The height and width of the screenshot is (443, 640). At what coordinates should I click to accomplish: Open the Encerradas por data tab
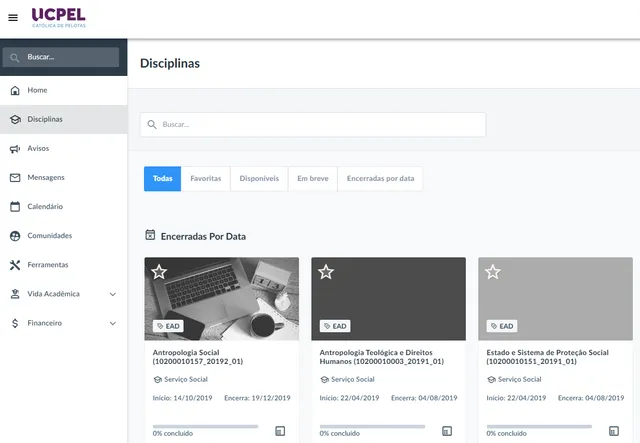coord(380,178)
